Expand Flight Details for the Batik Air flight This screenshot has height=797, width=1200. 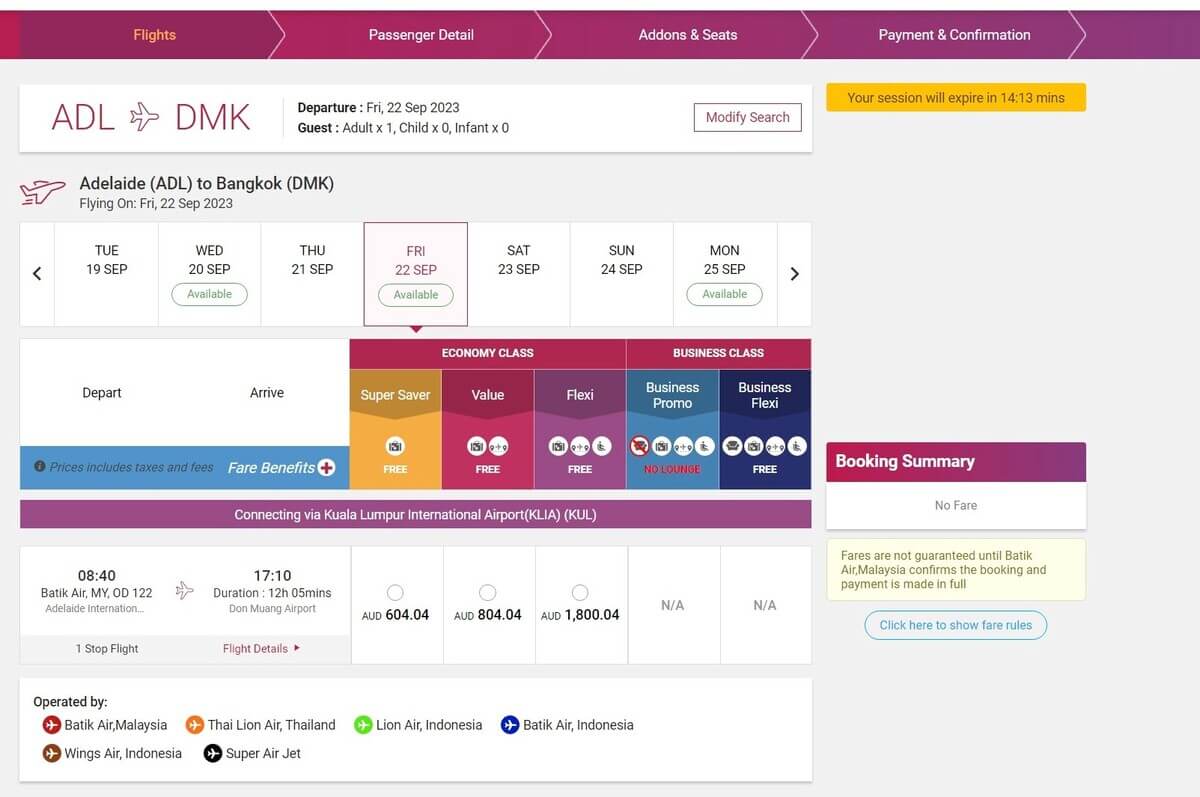pos(261,648)
